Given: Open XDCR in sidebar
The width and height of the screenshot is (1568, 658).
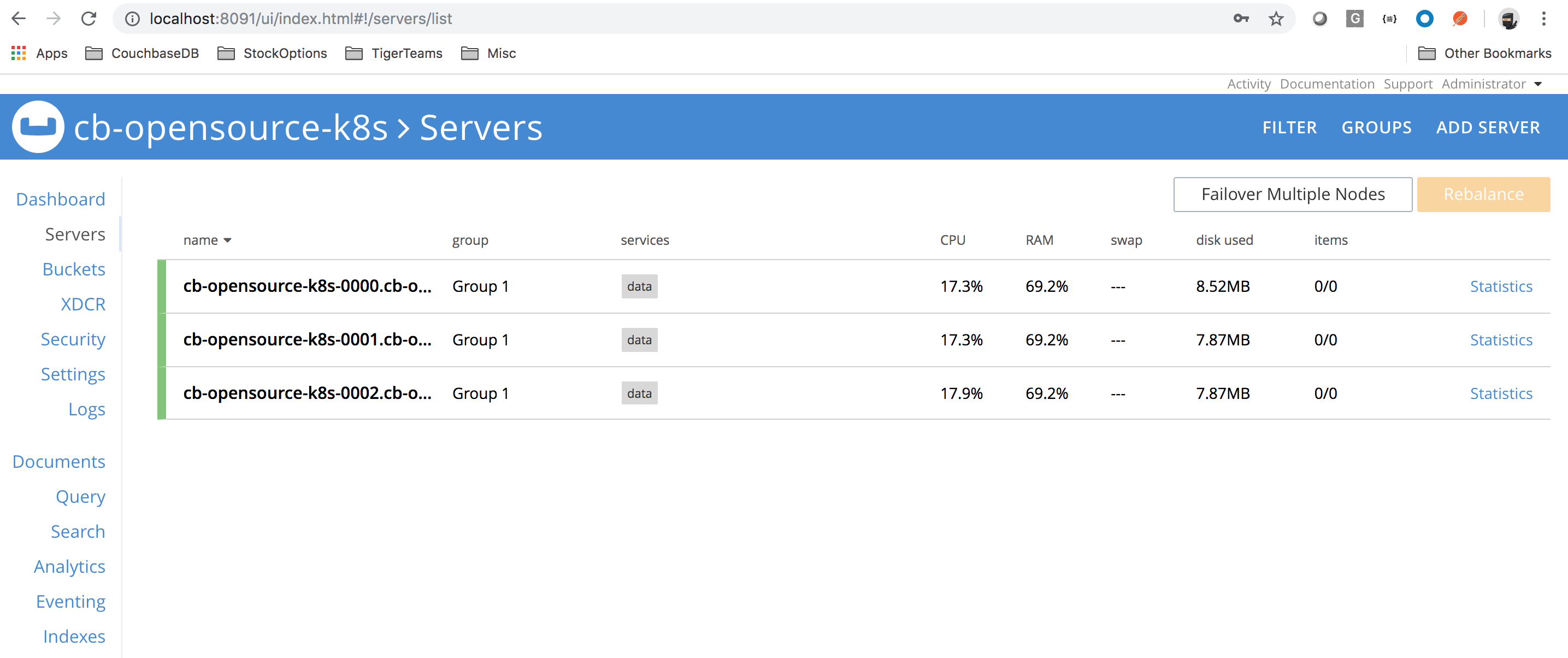Looking at the screenshot, I should click(83, 304).
